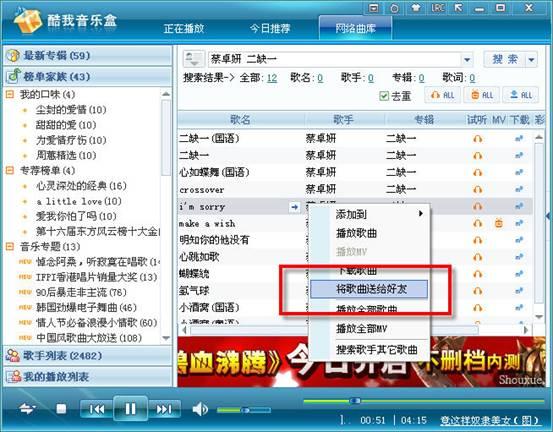
Task: Click headphone listen icon for crossover
Action: point(478,190)
